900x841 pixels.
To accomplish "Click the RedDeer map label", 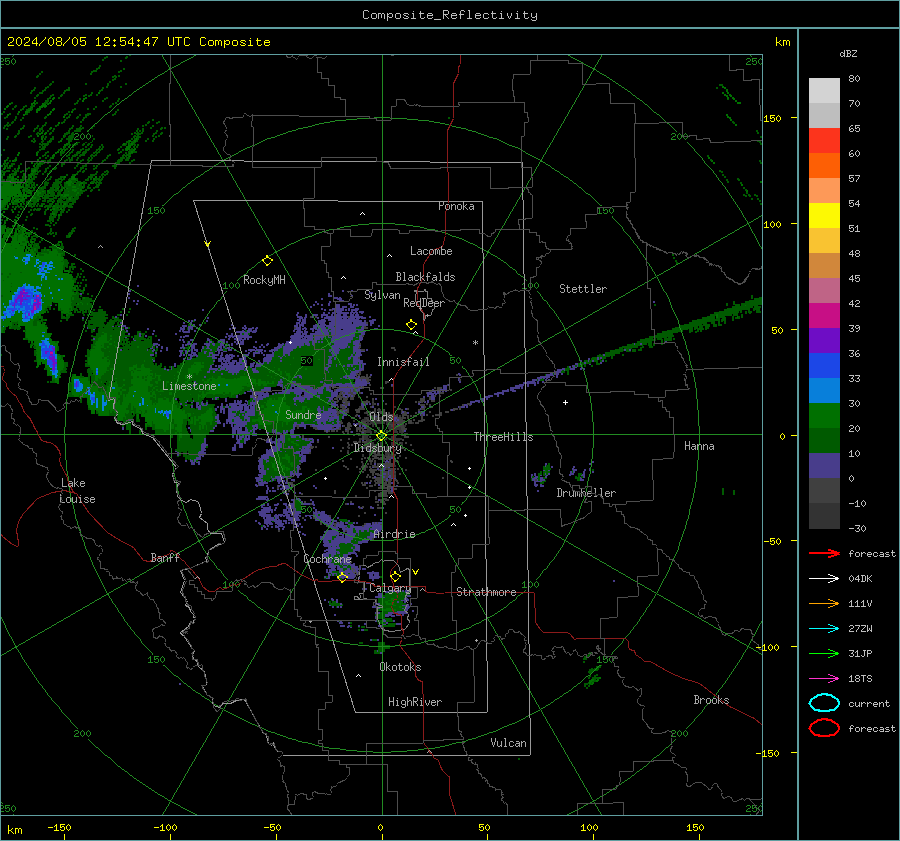I will 424,303.
